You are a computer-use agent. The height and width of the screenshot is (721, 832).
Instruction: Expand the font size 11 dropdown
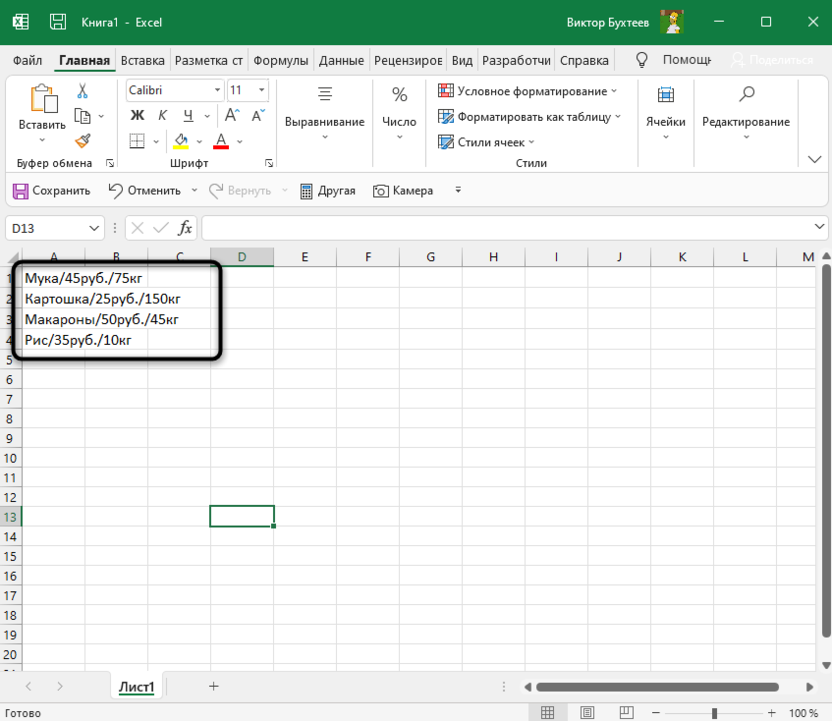pos(262,90)
